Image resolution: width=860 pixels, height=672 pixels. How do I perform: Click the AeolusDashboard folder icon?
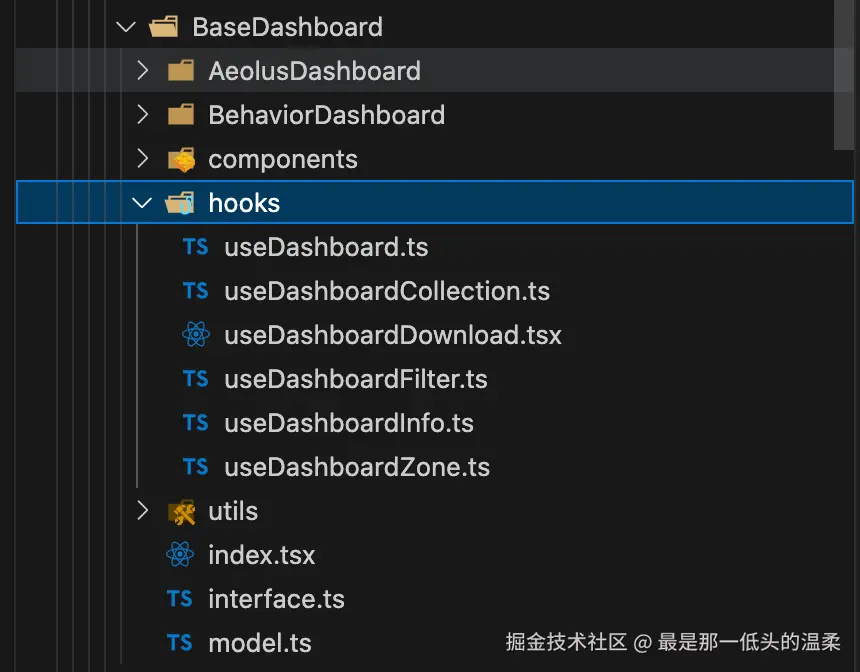pos(181,71)
